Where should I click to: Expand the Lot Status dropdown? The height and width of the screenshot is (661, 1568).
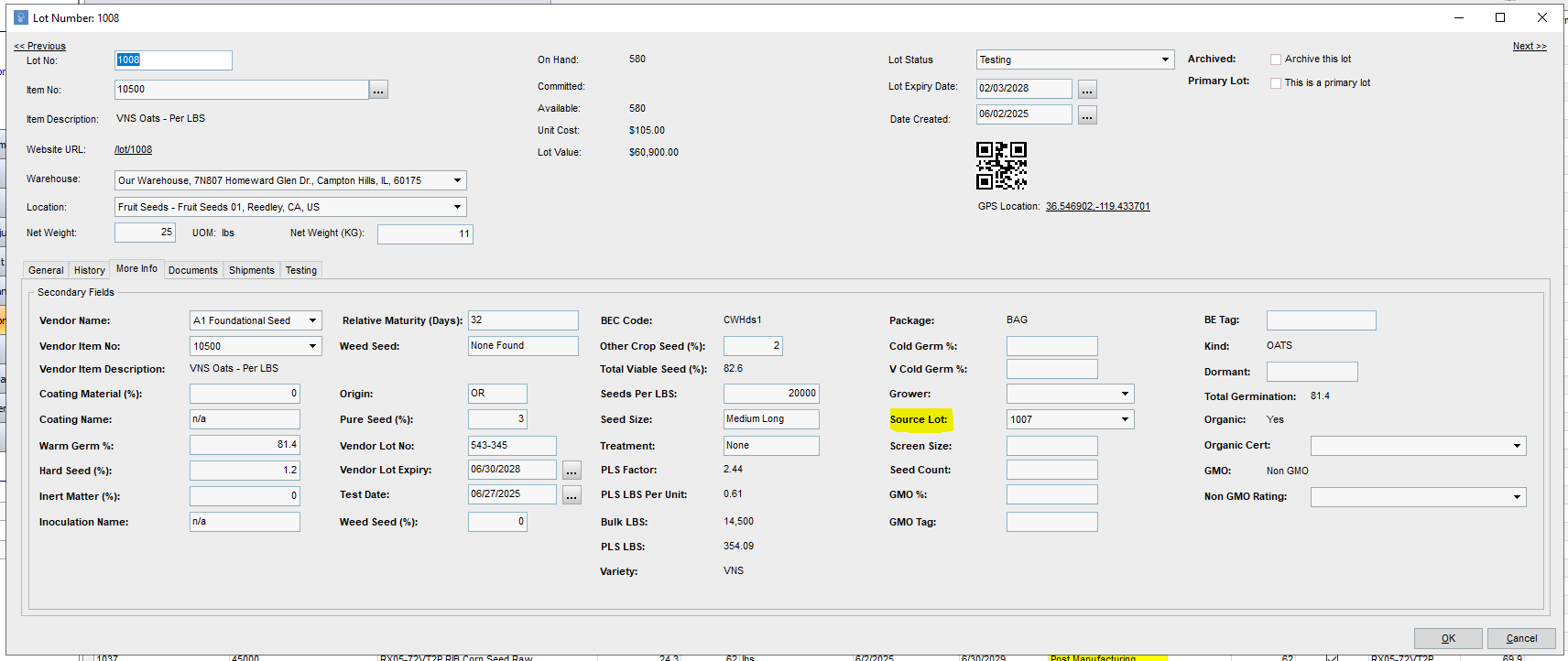1165,60
